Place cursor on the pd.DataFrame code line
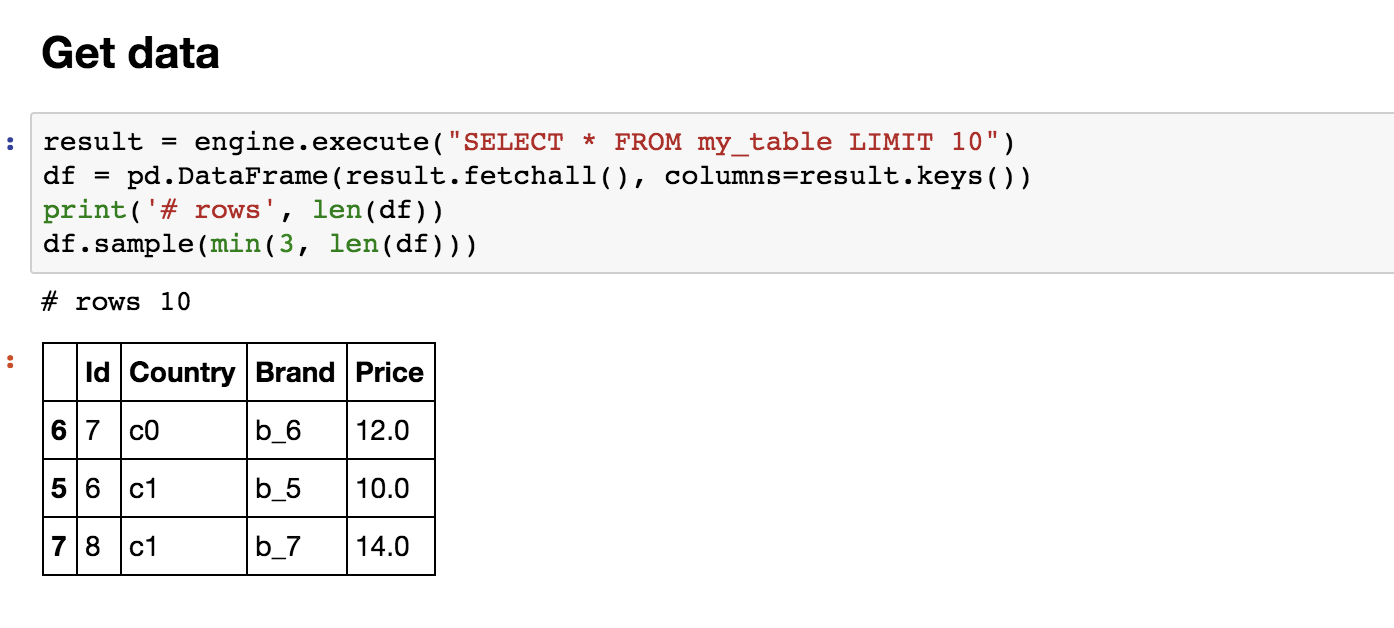This screenshot has width=1394, height=628. pyautogui.click(x=537, y=176)
